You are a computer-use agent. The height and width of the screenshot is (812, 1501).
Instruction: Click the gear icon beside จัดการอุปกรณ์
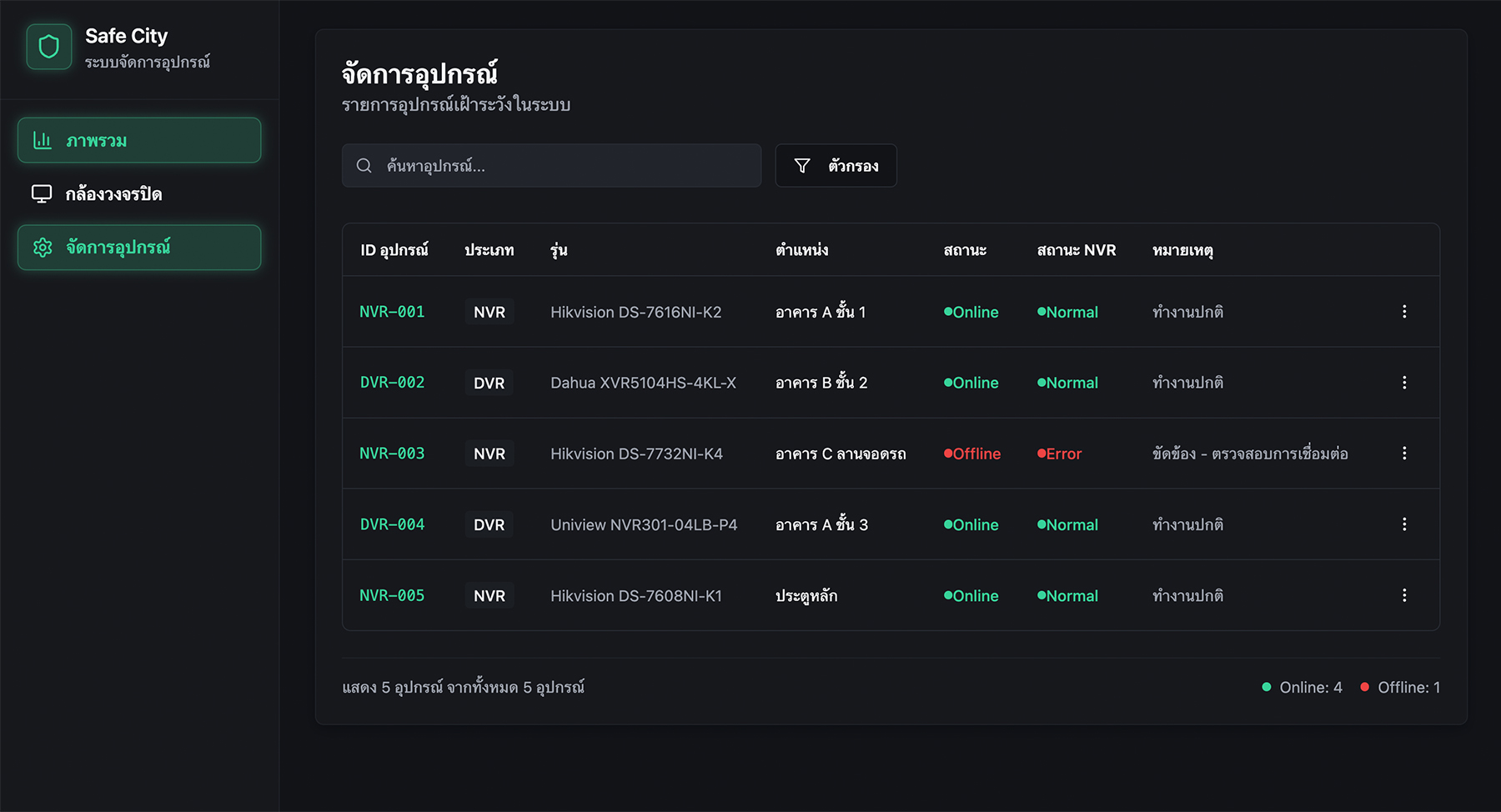[x=43, y=248]
